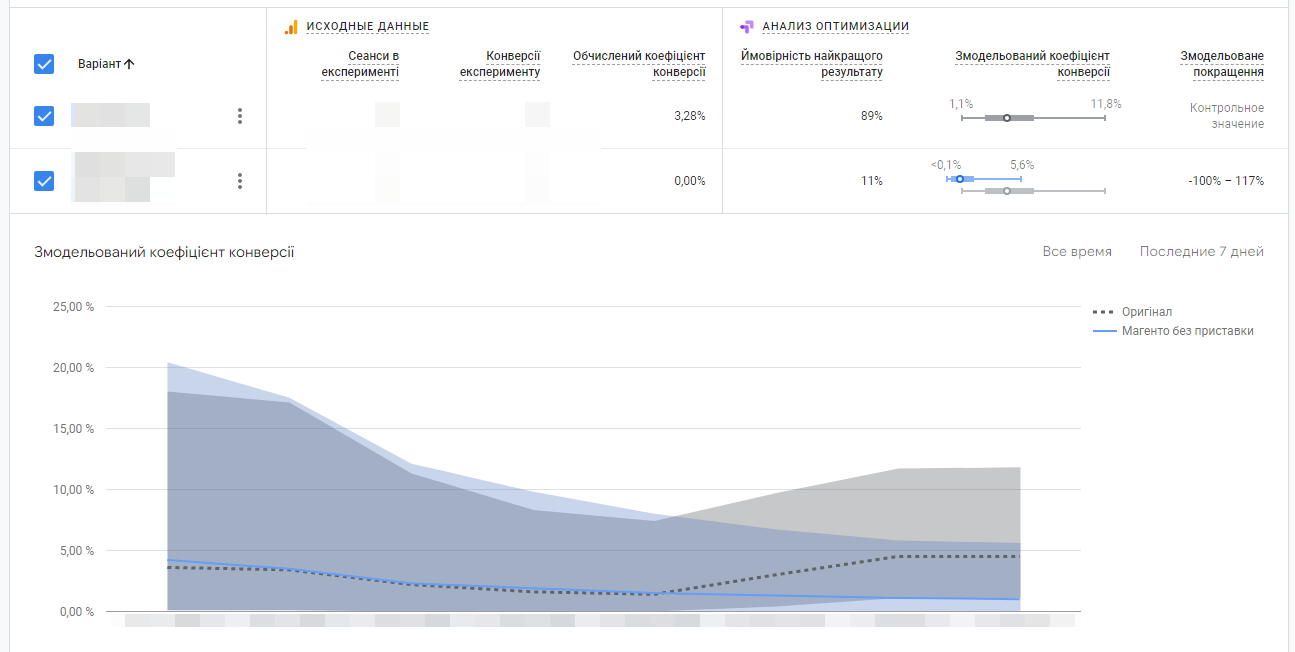Click the Сеанси в експерименті column header
Screen dimensions: 1295x652
tap(360, 64)
